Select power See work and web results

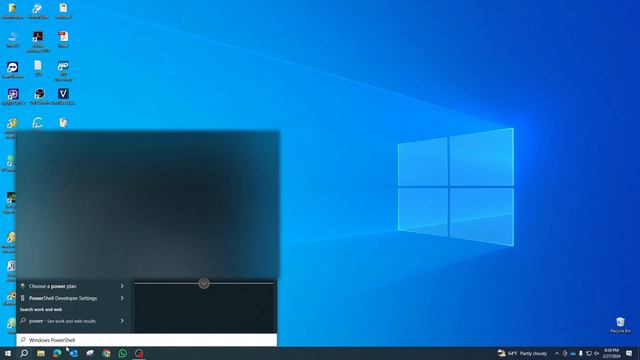coord(73,321)
